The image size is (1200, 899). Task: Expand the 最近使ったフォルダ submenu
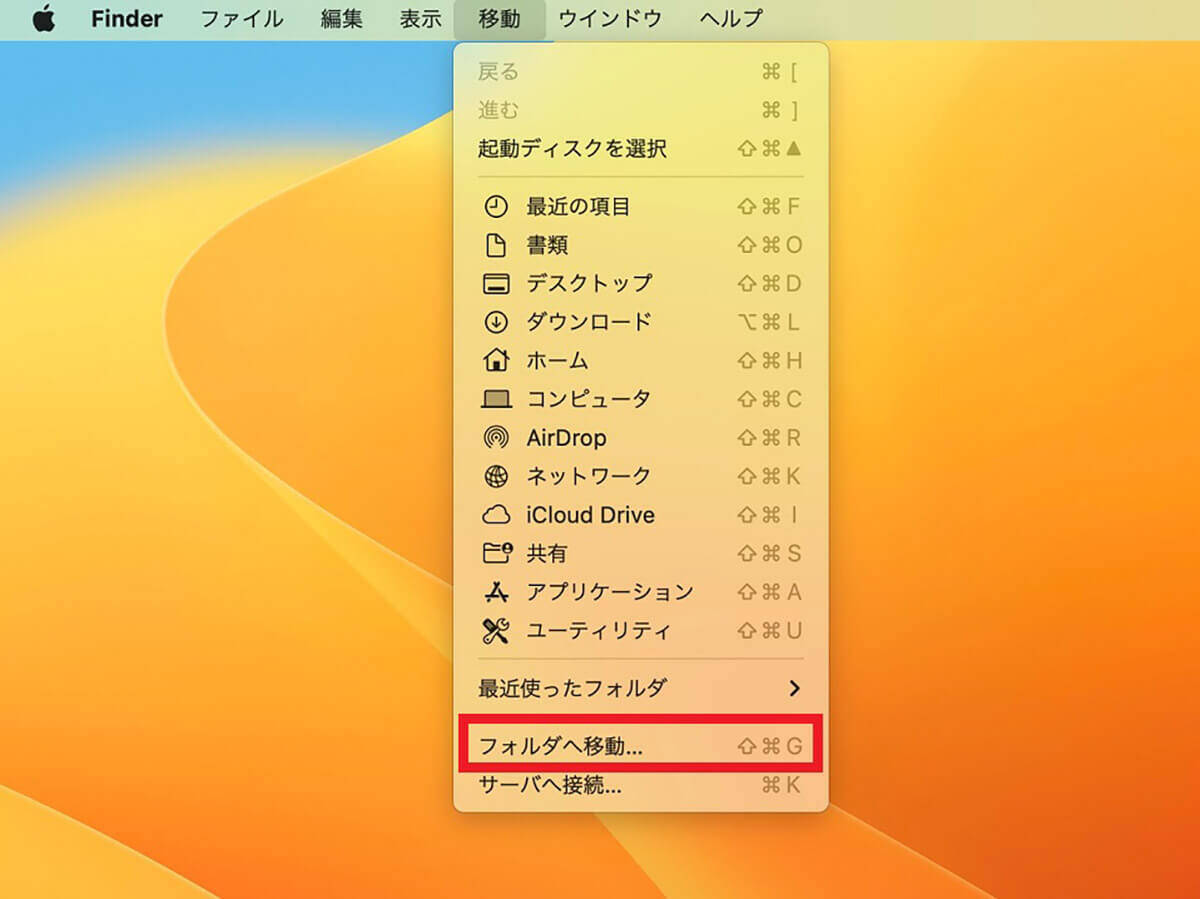(640, 688)
